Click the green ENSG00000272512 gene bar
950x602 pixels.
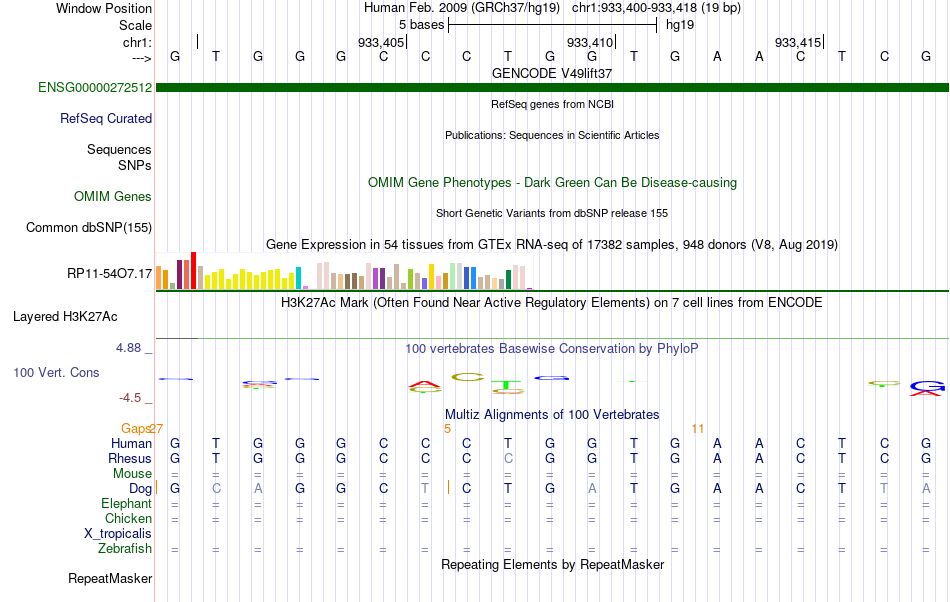click(552, 87)
